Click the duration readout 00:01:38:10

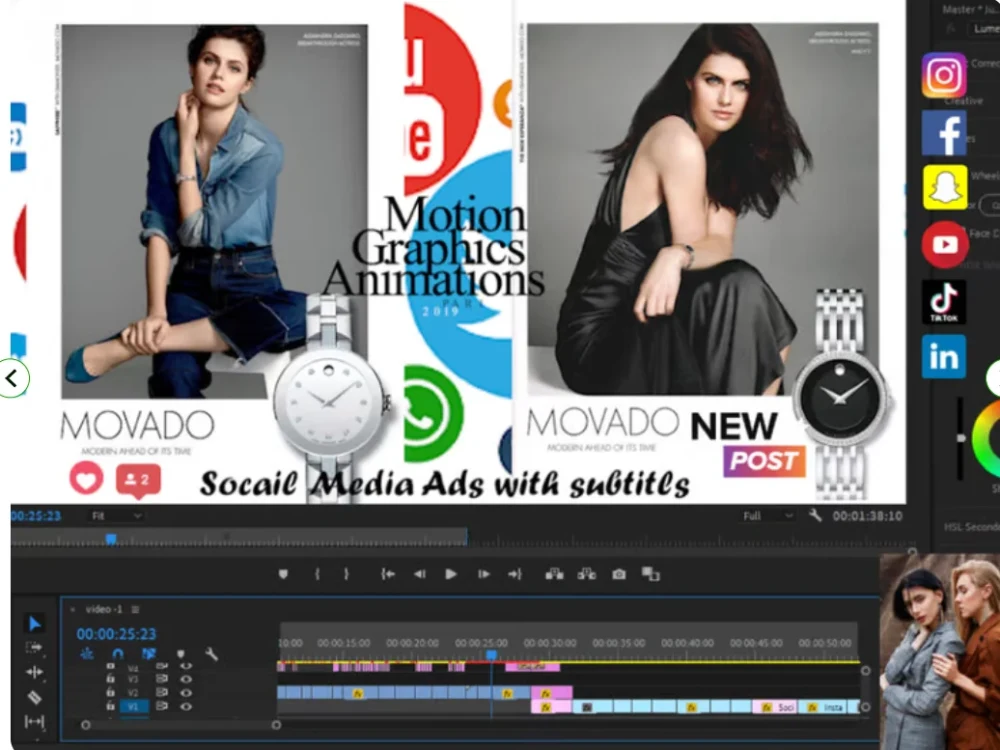coord(867,516)
